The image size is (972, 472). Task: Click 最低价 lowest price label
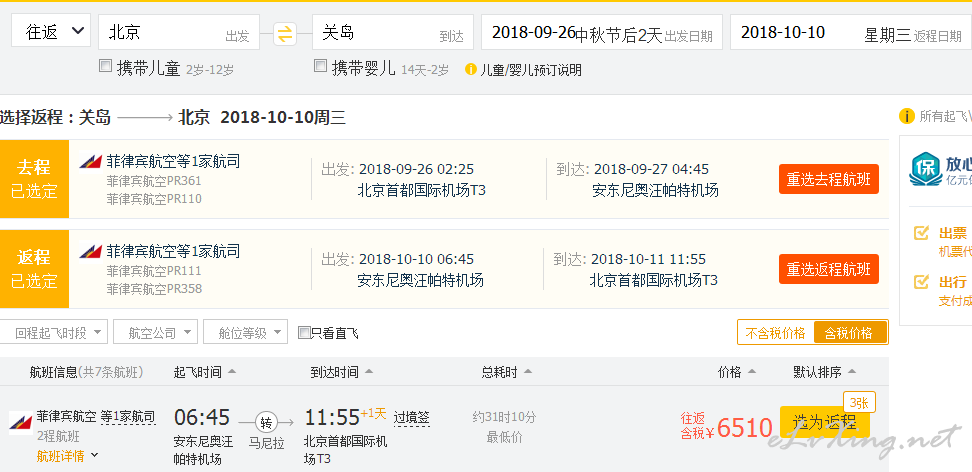pos(504,437)
